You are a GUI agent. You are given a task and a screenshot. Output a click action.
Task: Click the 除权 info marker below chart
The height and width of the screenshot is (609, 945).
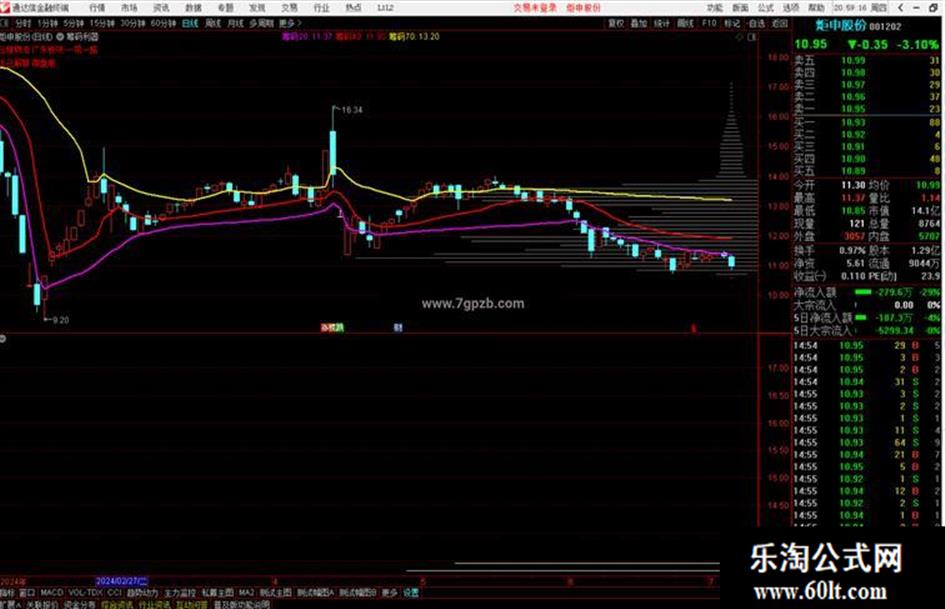(x=332, y=327)
